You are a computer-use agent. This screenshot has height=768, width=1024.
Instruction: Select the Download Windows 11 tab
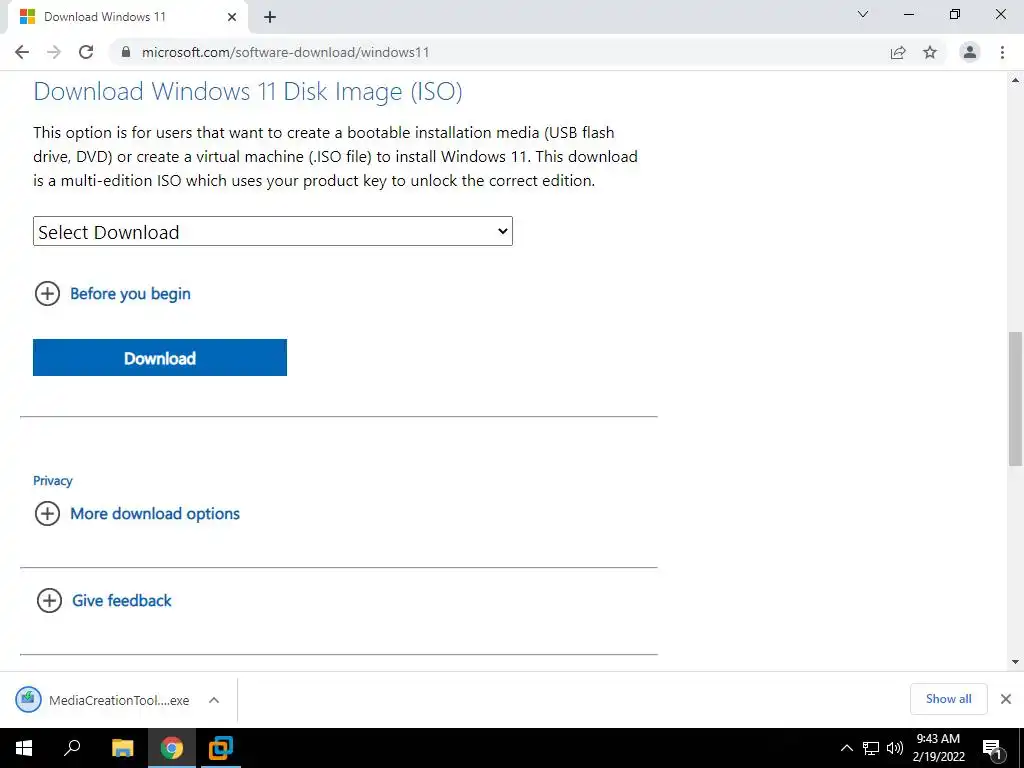click(x=127, y=17)
